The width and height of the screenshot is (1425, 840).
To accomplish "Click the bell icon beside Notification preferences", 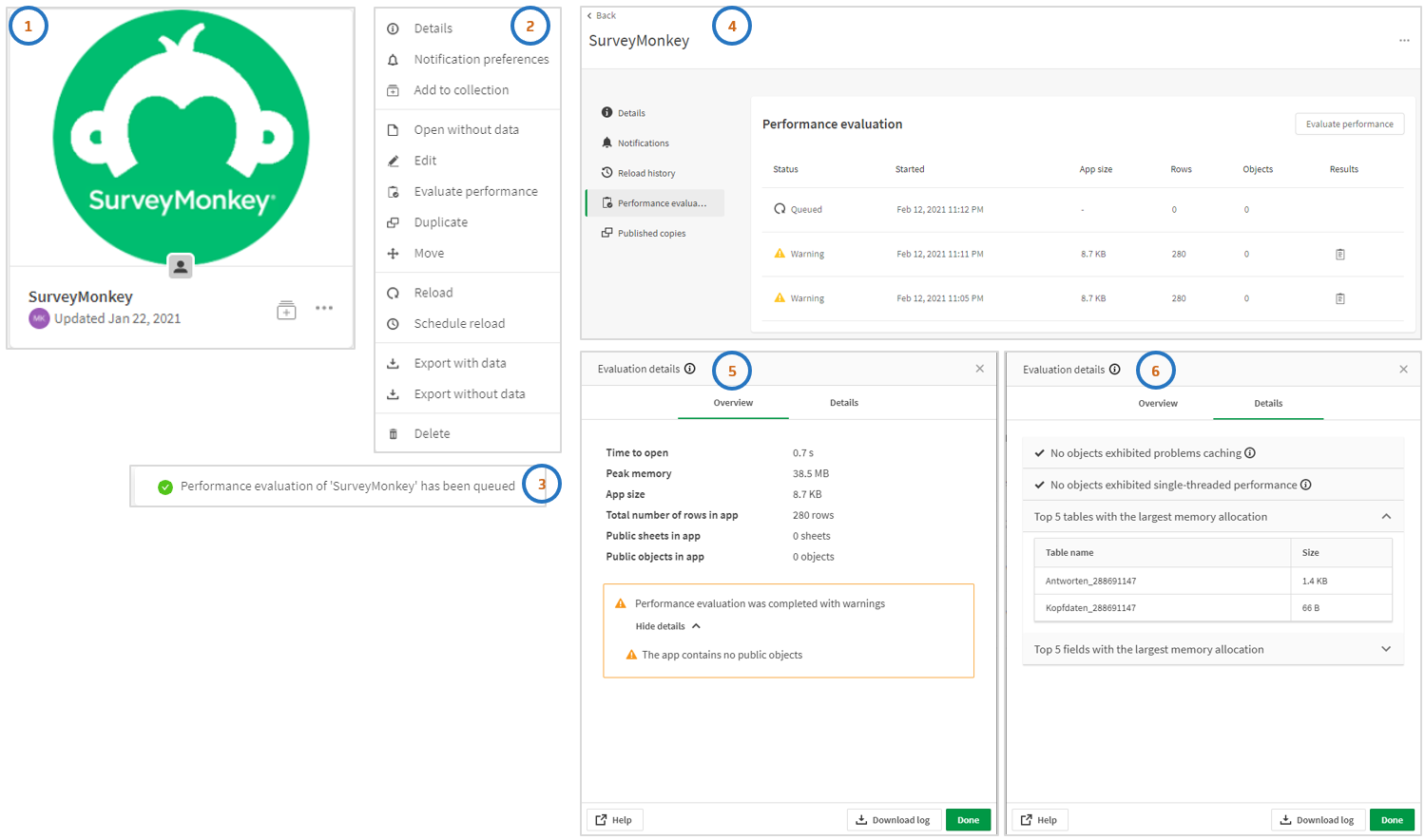I will click(x=393, y=60).
